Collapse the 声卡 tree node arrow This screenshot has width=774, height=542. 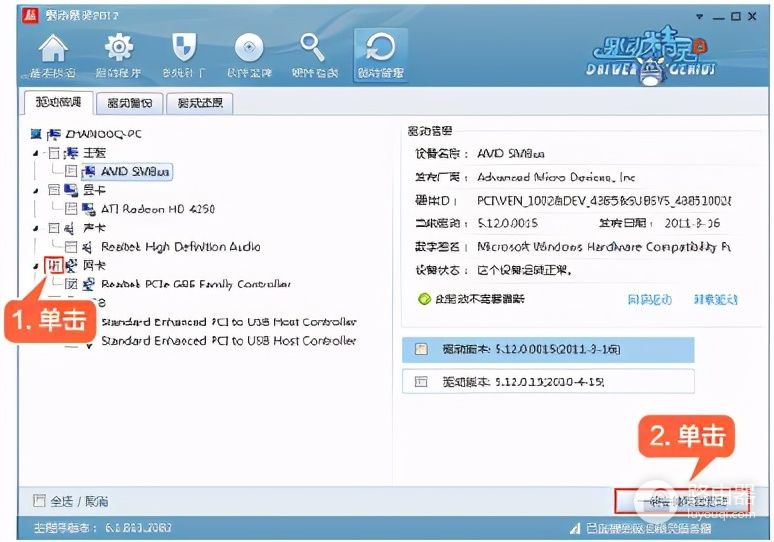[x=37, y=228]
